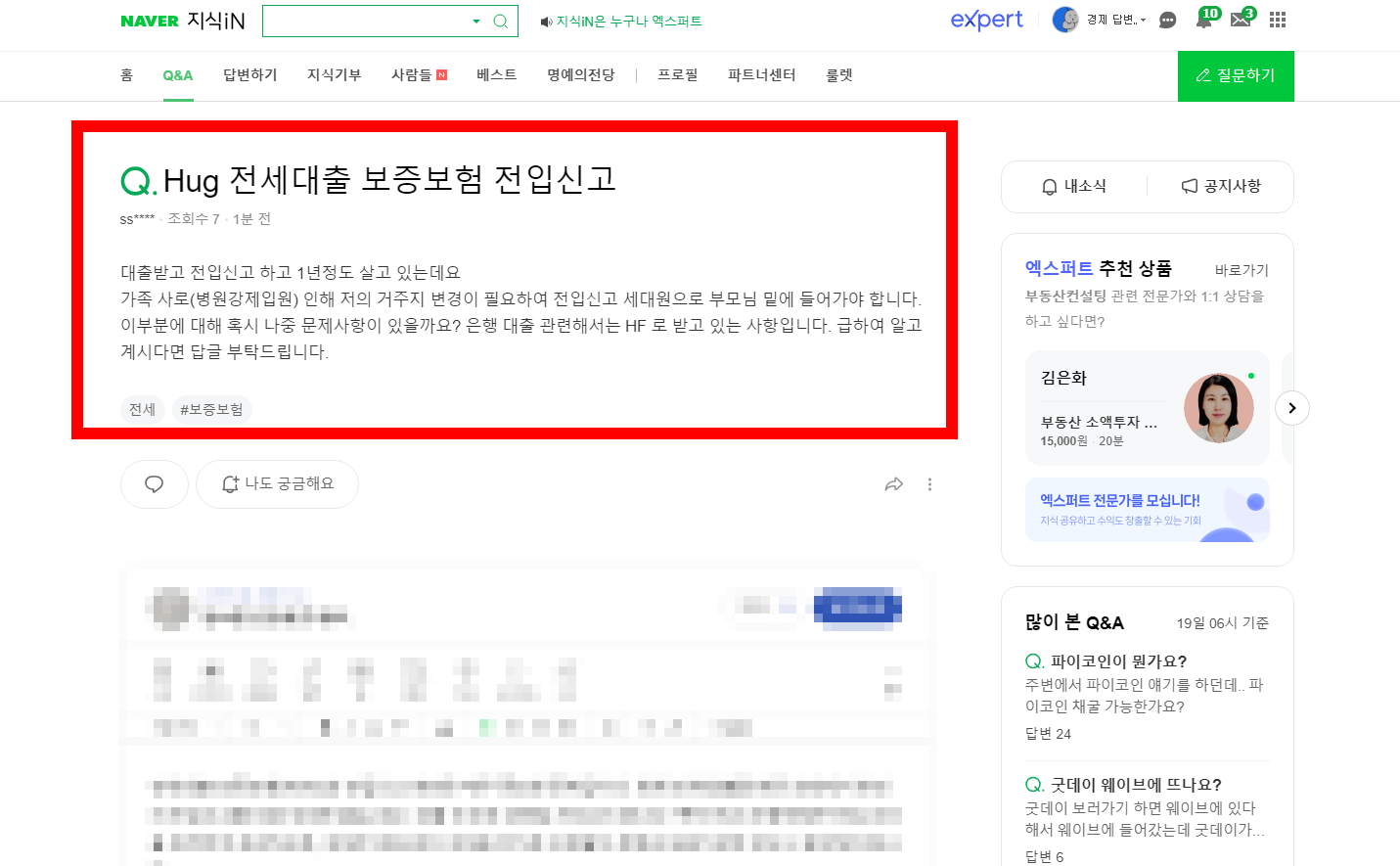Select the Q&A tab
1400x866 pixels.
[x=178, y=75]
